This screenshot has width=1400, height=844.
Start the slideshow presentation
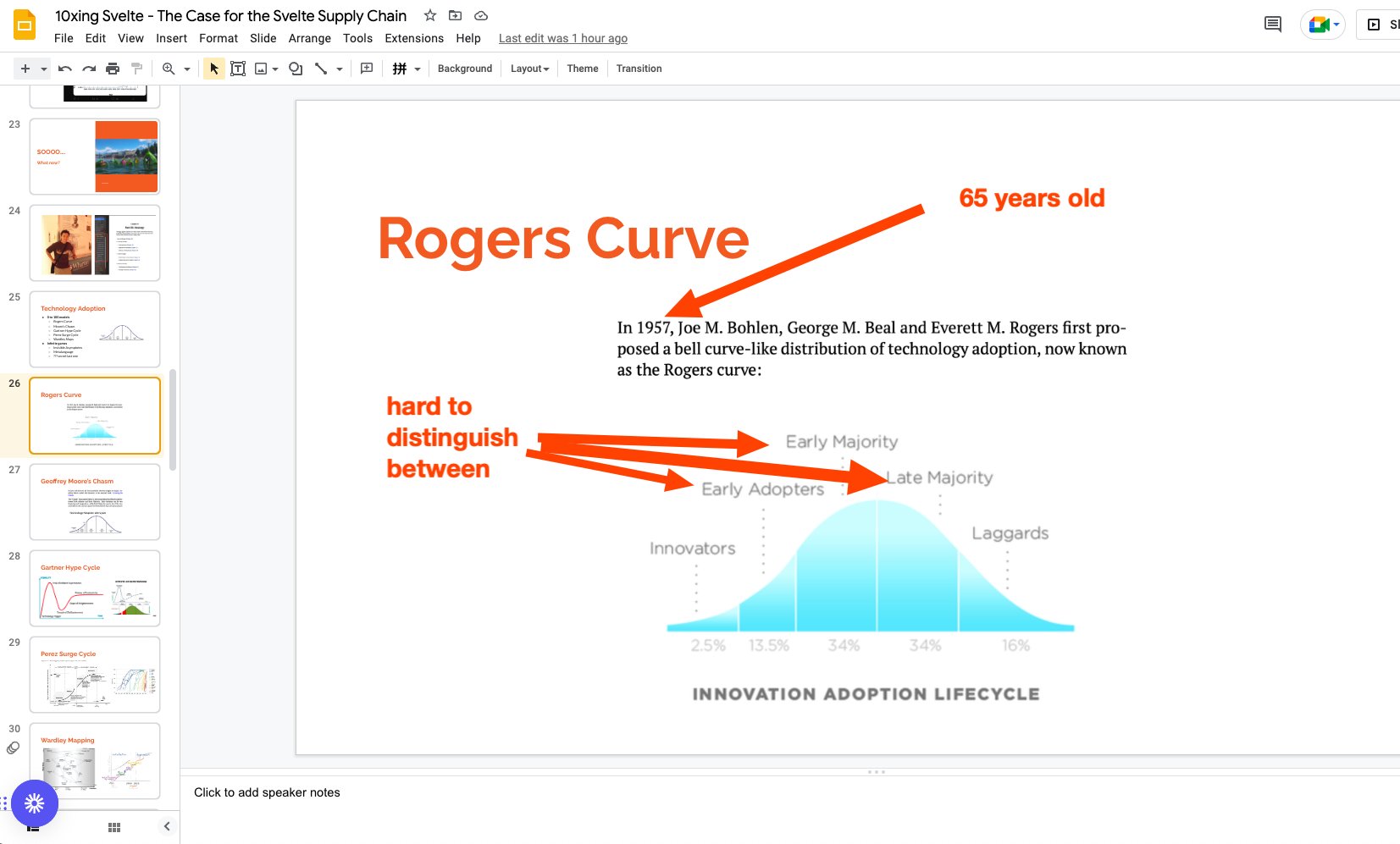(x=1379, y=25)
